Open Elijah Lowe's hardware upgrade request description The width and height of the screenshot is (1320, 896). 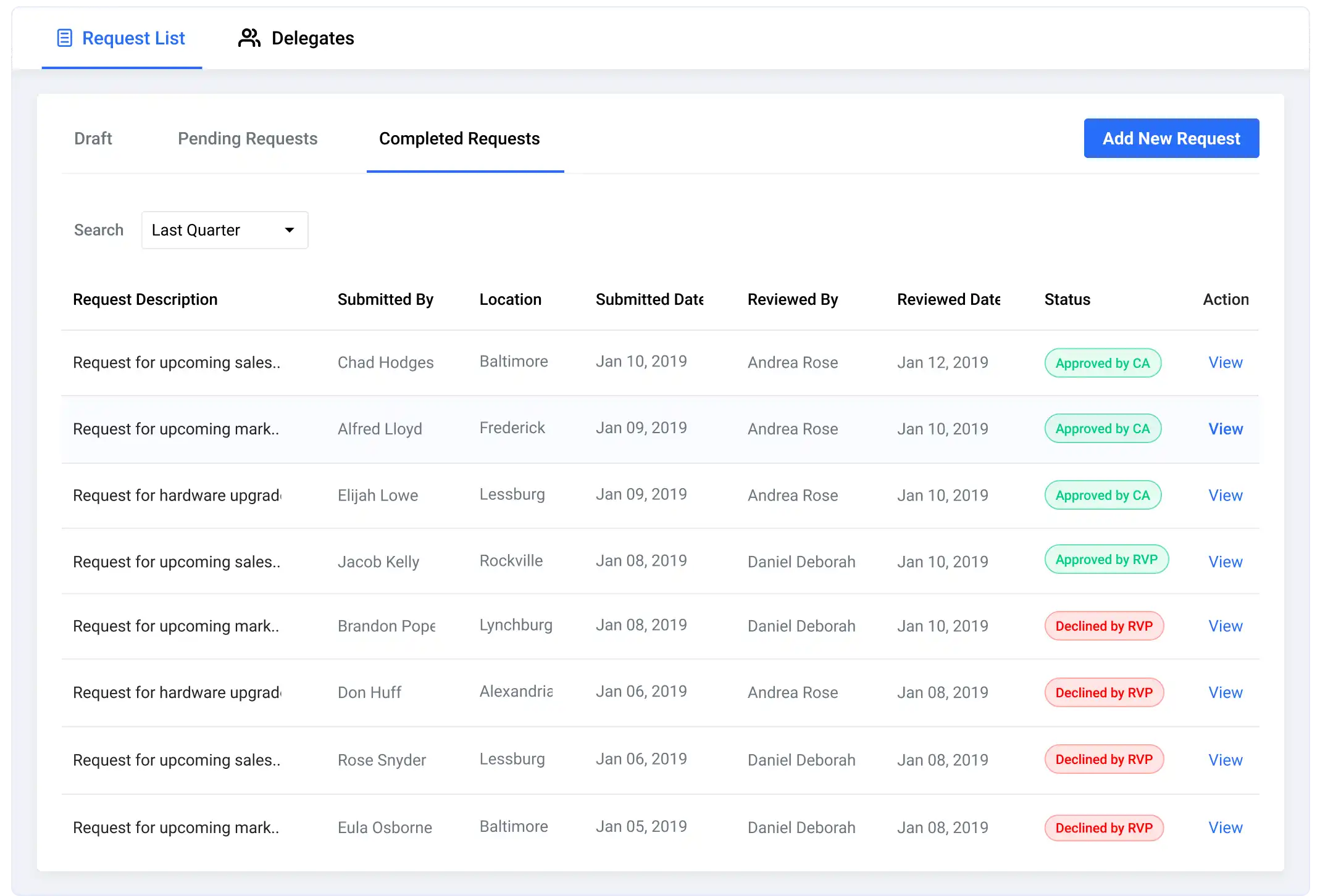pos(177,496)
